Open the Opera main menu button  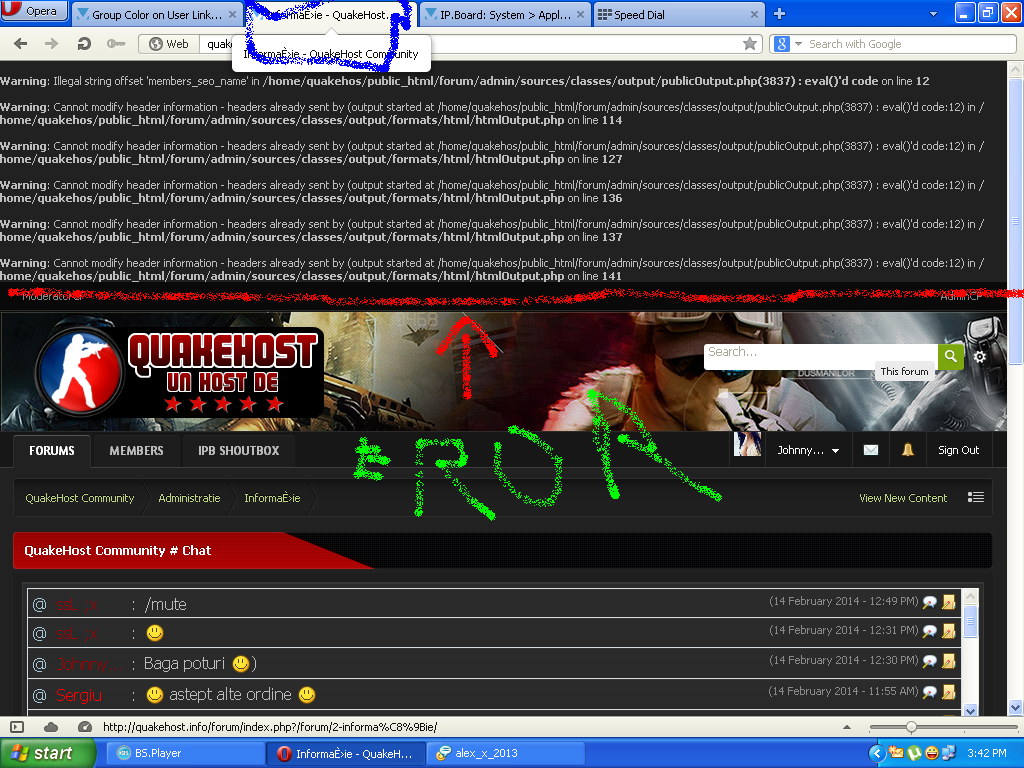click(34, 11)
